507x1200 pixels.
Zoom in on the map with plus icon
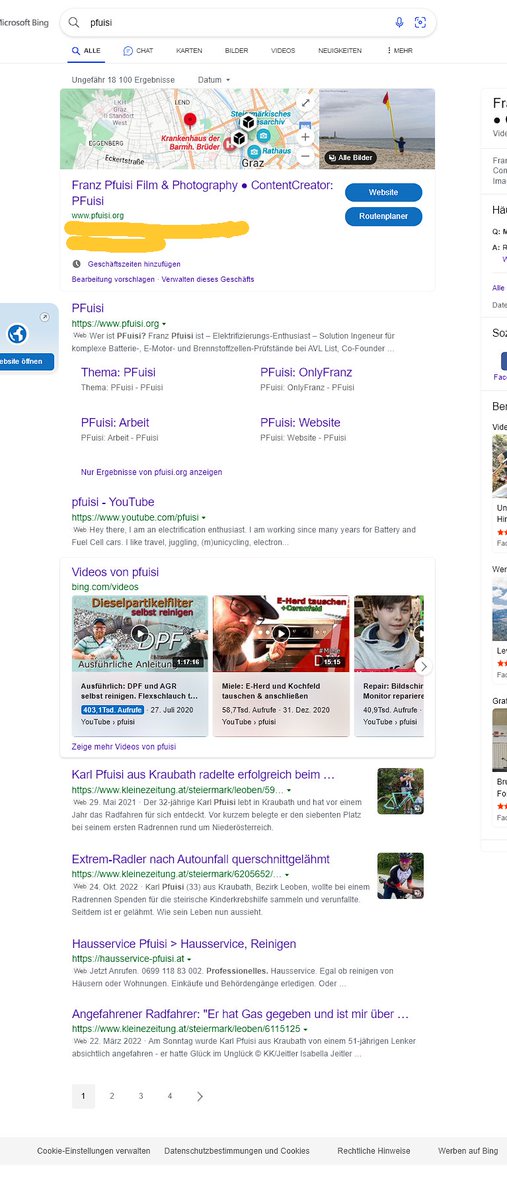point(305,137)
